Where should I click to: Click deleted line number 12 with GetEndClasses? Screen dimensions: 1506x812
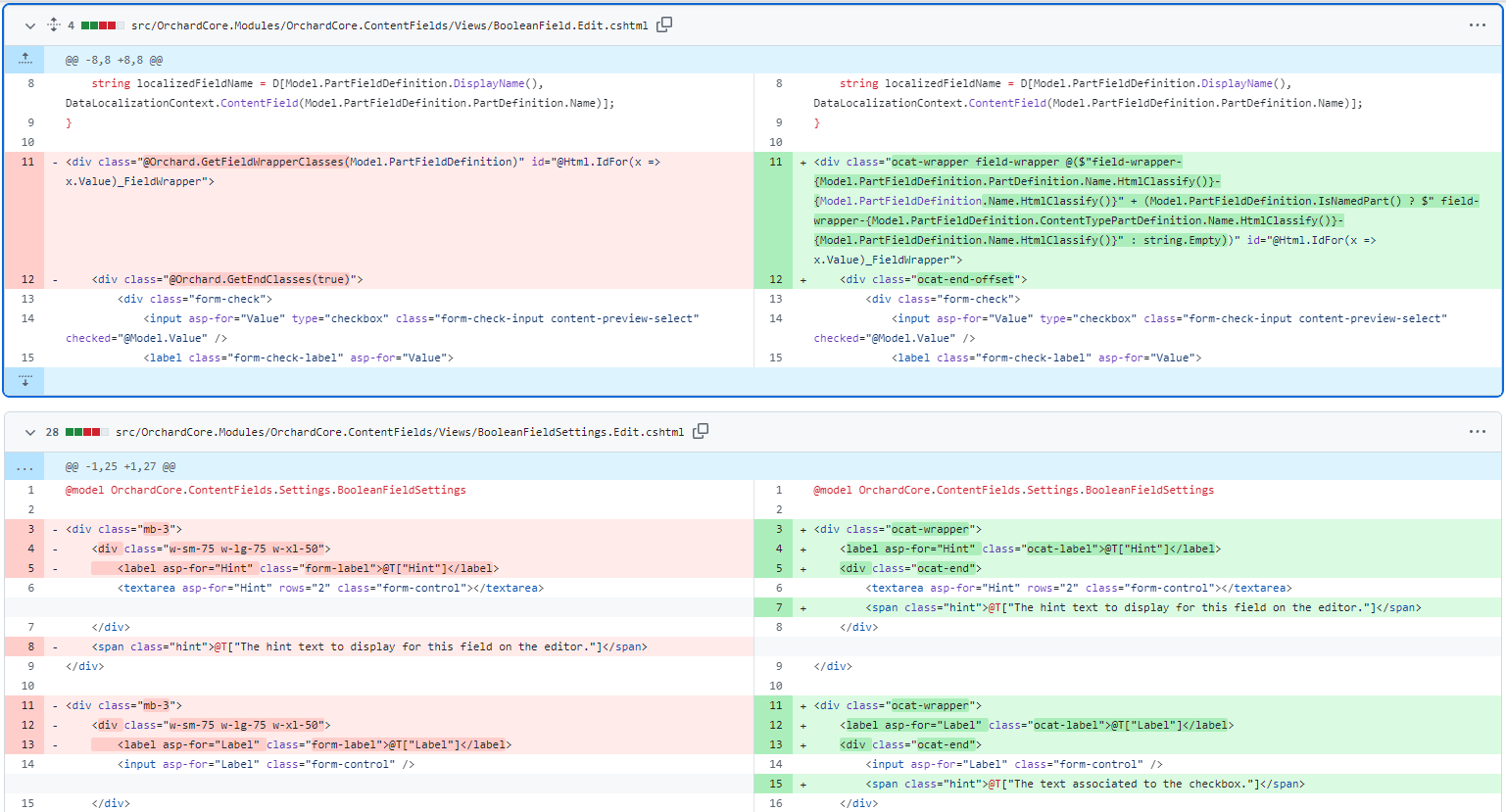pos(24,279)
